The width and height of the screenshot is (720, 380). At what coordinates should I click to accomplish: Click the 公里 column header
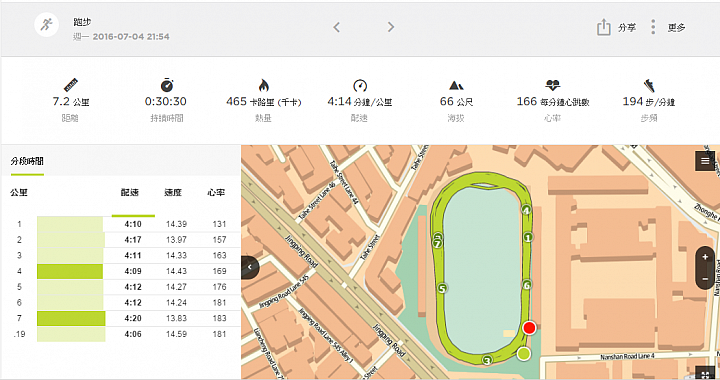19,192
